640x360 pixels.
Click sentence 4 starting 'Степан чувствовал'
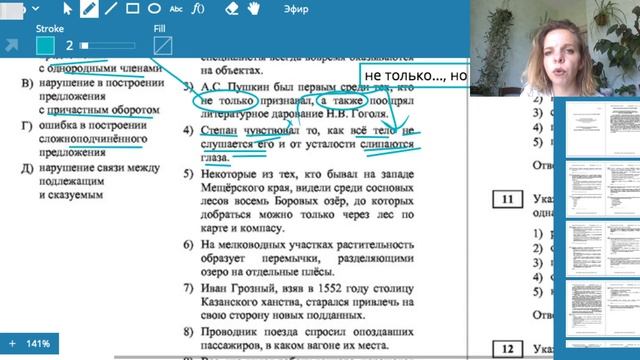pos(307,144)
